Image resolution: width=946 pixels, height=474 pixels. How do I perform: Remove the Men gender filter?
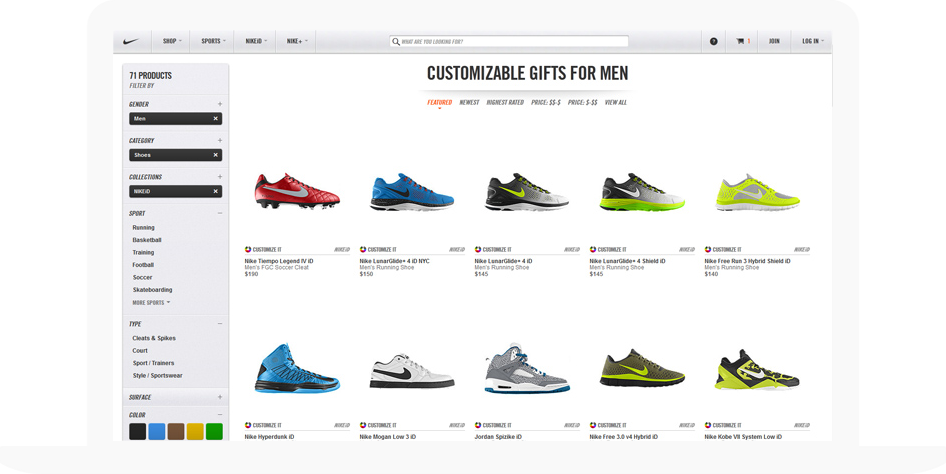coord(215,119)
